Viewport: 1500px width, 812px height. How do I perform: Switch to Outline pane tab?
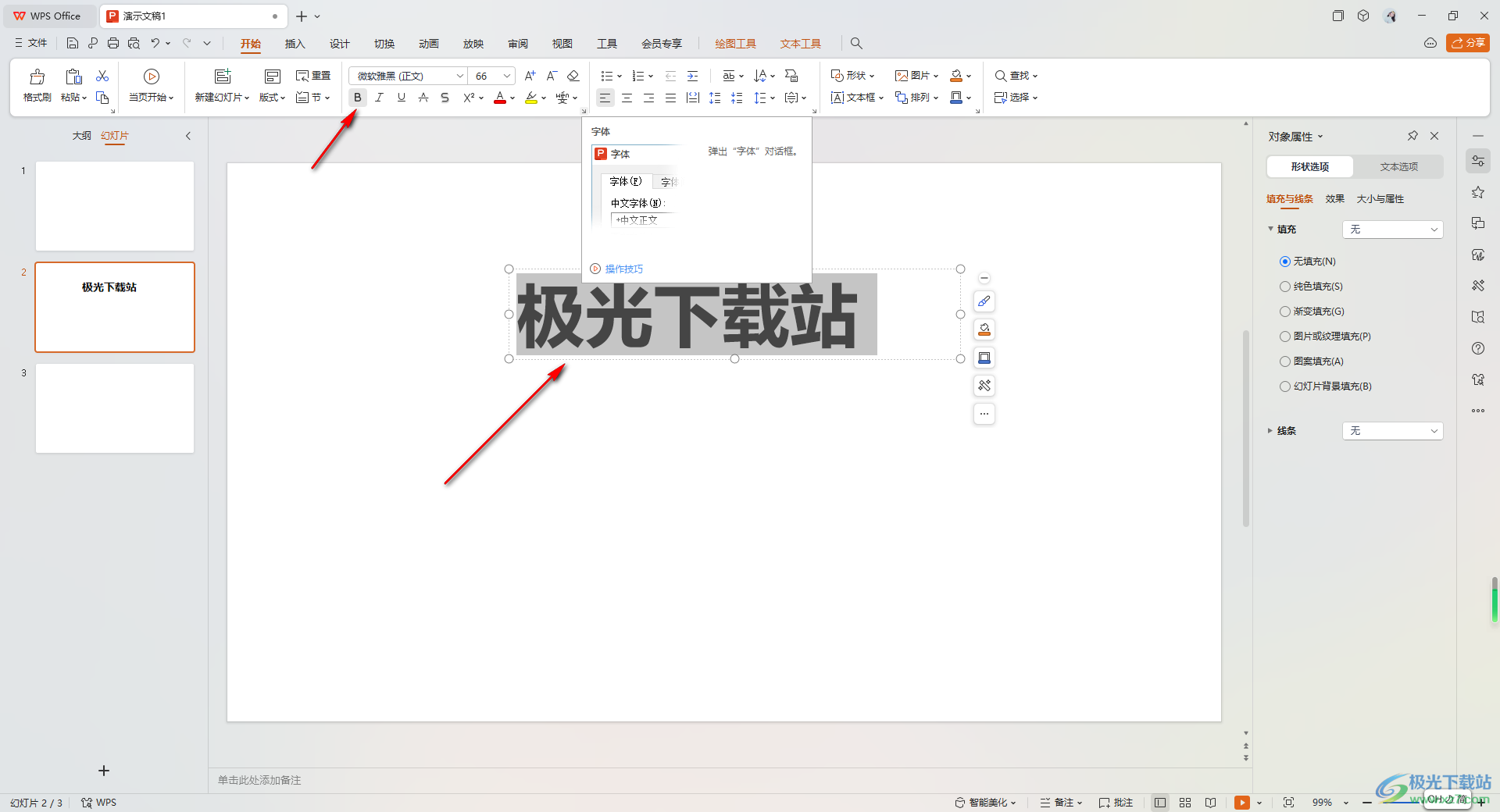point(81,136)
